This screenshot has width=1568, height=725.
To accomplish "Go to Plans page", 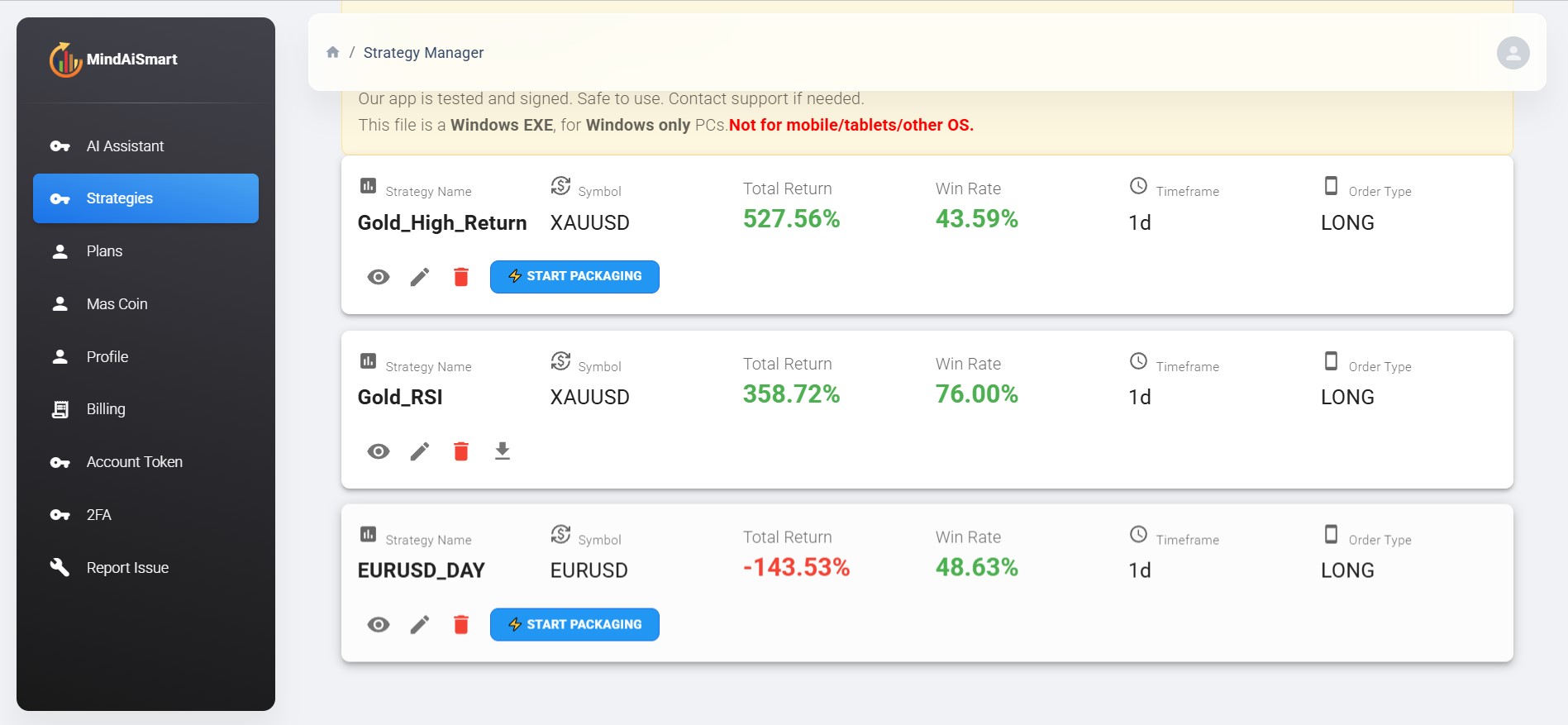I will (145, 251).
